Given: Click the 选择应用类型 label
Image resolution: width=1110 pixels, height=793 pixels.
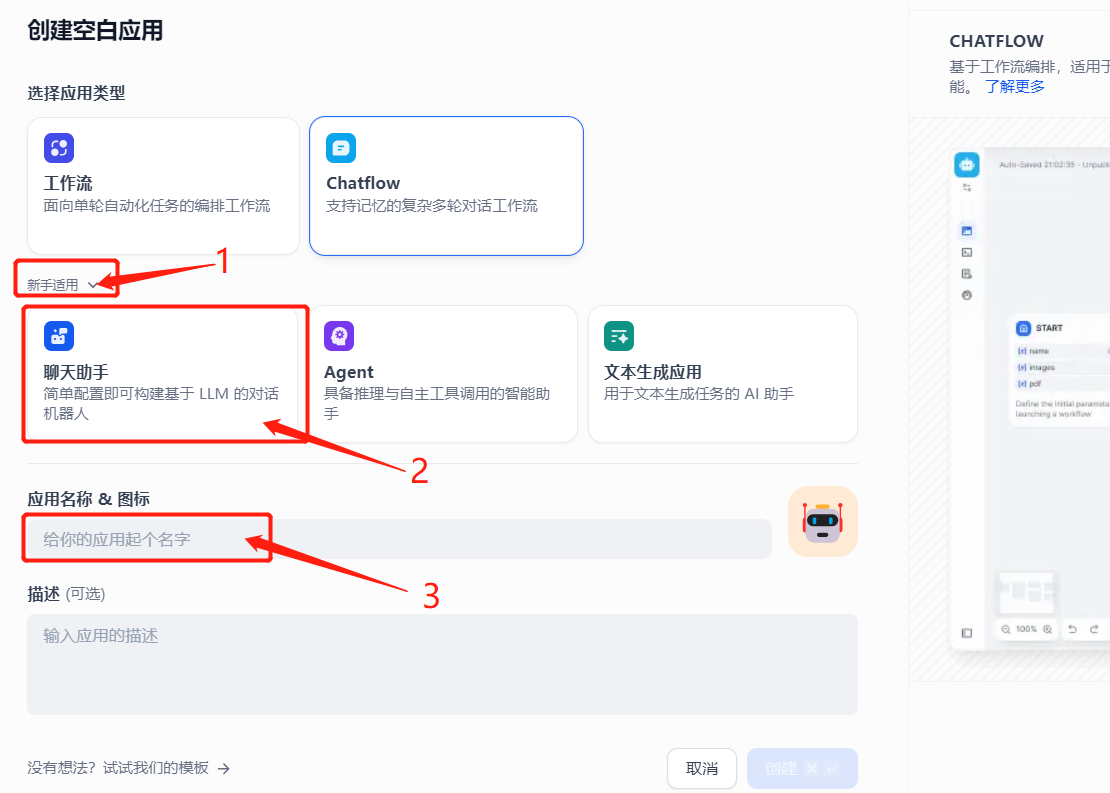Looking at the screenshot, I should tap(76, 93).
